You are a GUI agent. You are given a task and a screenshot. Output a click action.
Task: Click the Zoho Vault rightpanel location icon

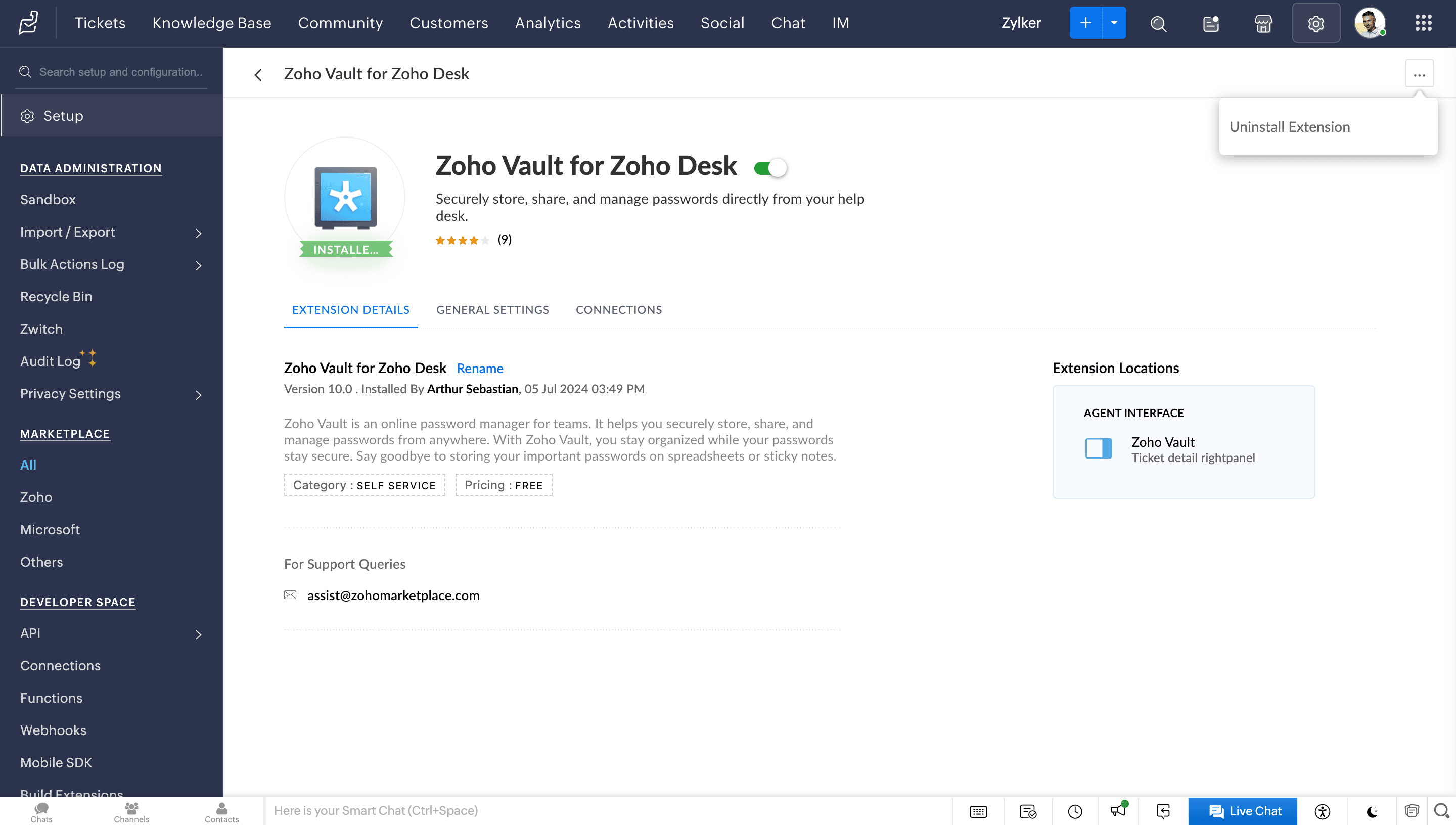(x=1099, y=449)
